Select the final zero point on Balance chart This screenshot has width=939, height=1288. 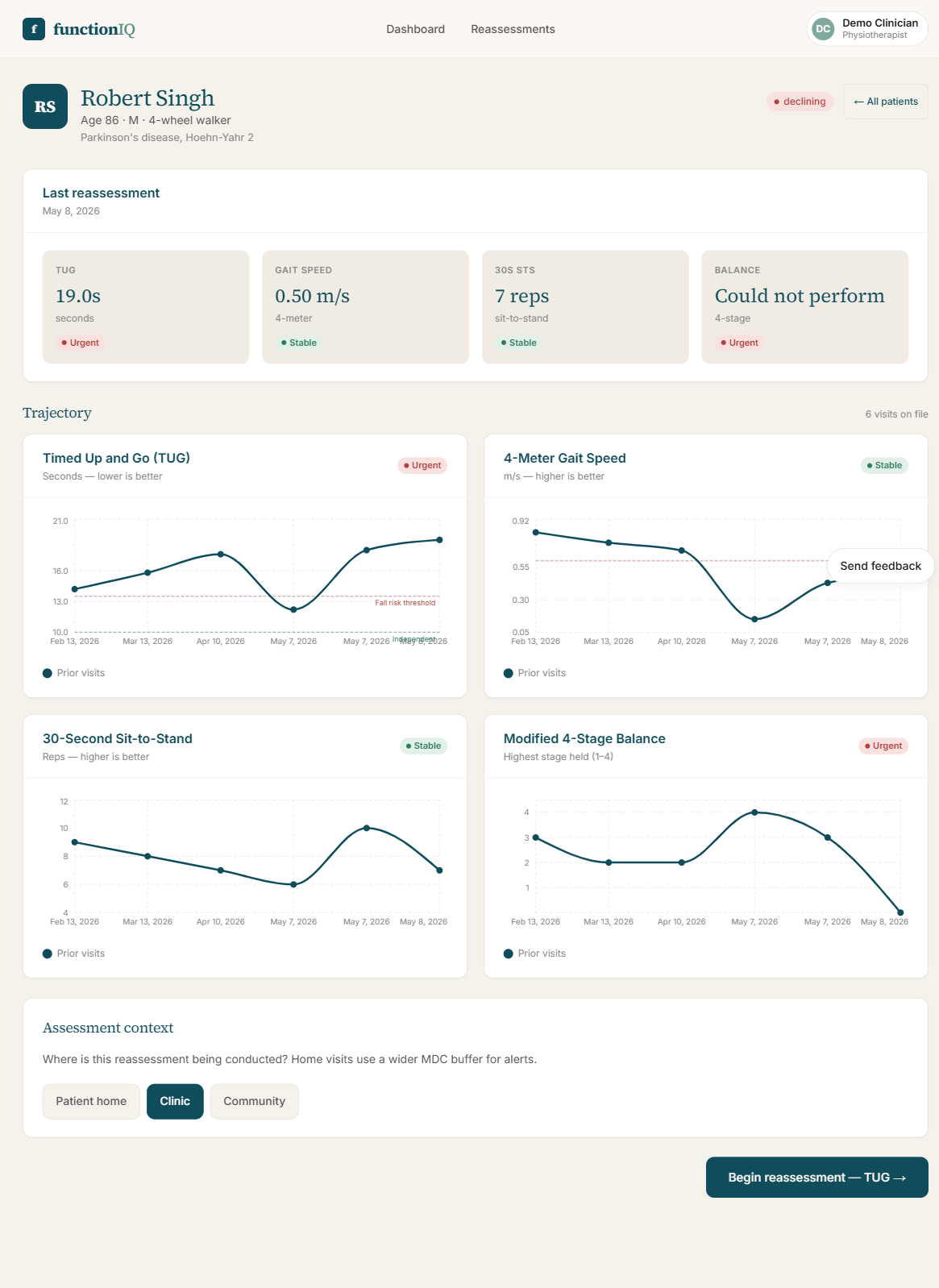900,912
